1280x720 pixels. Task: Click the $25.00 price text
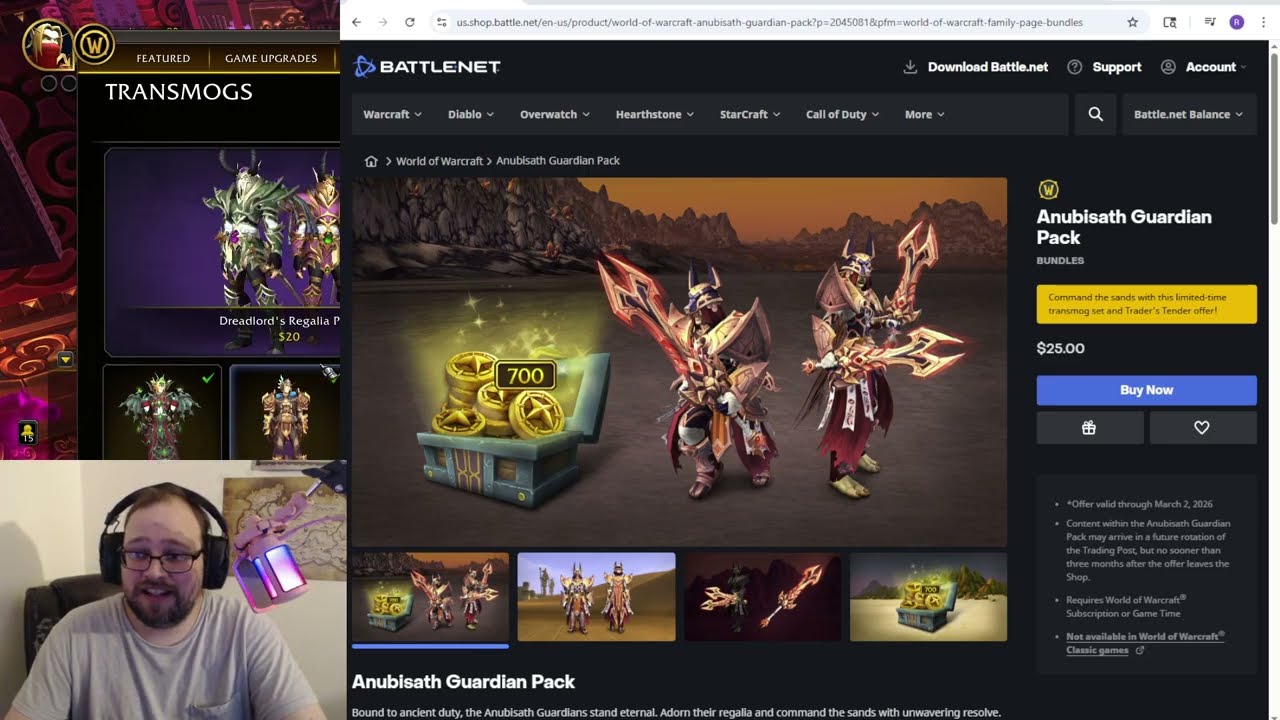(1060, 348)
